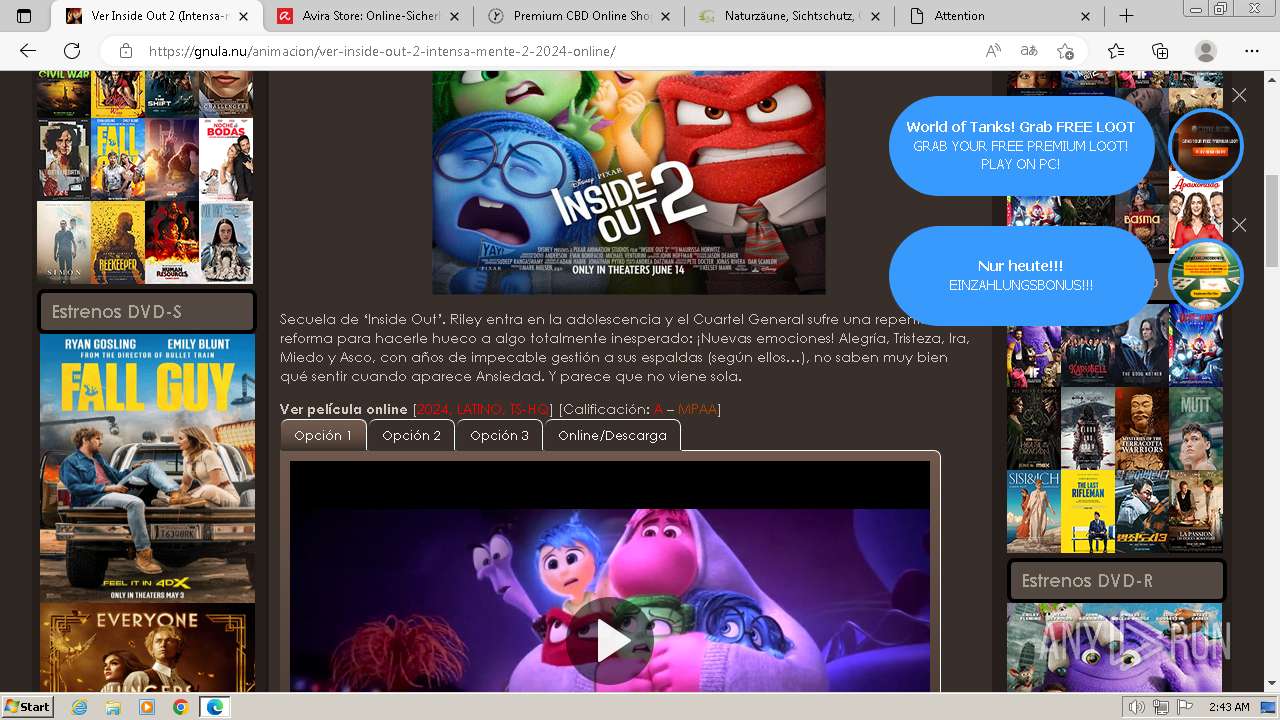This screenshot has height=720, width=1280.
Task: Open File Explorer from taskbar
Action: point(113,707)
